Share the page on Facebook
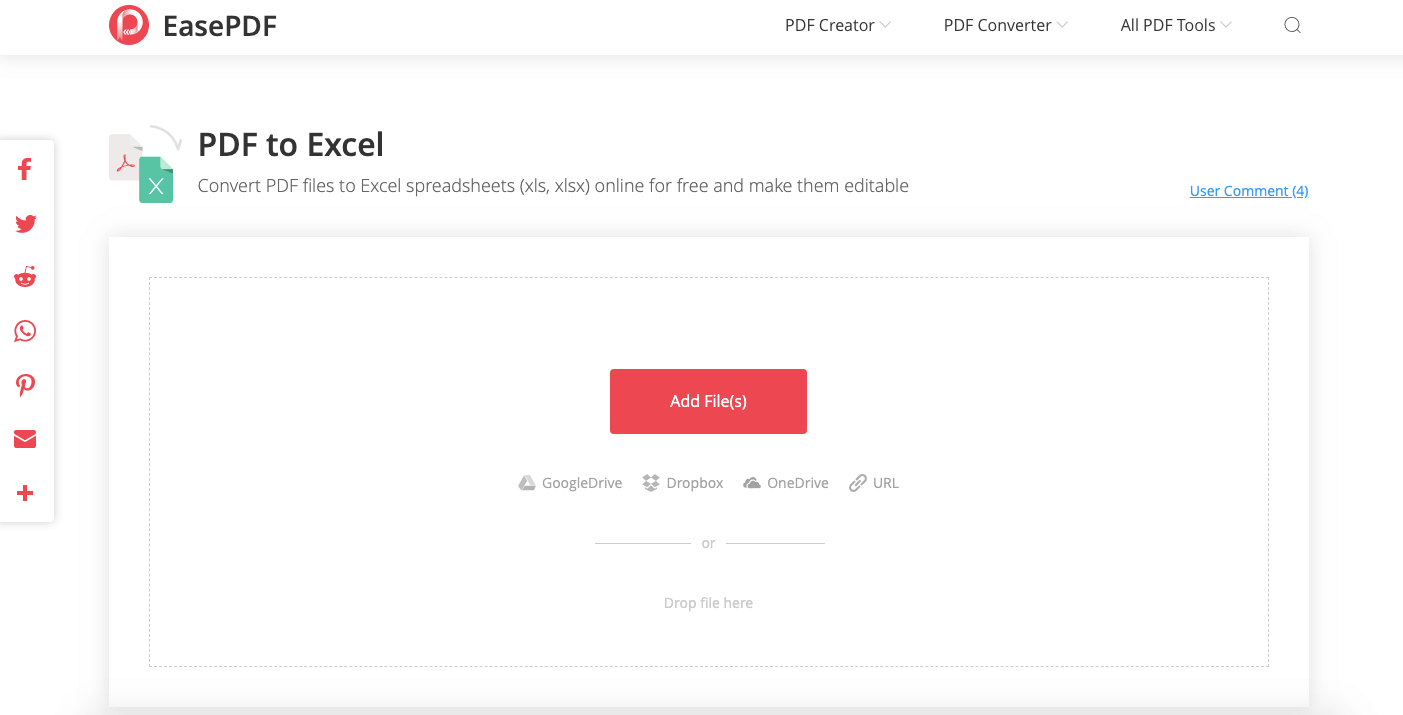The height and width of the screenshot is (715, 1403). [x=25, y=169]
